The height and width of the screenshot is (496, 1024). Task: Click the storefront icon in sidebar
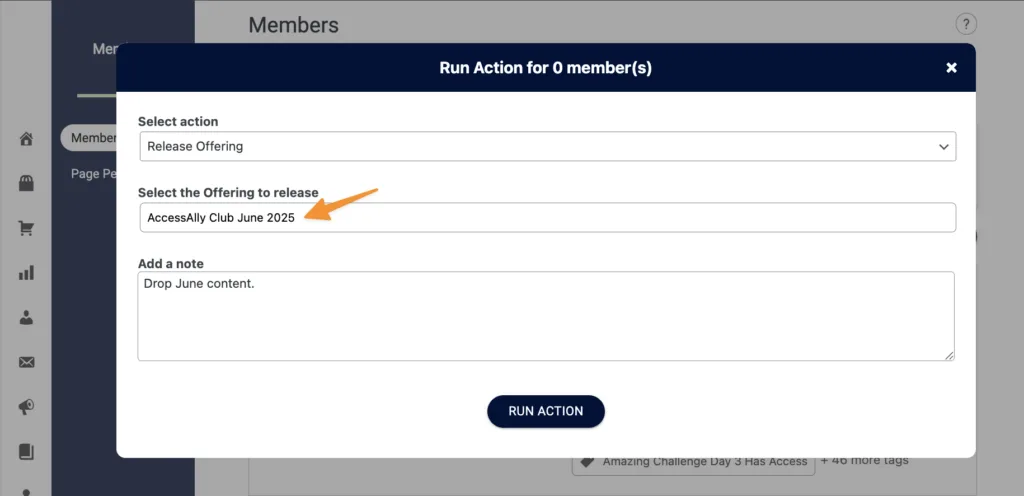27,183
